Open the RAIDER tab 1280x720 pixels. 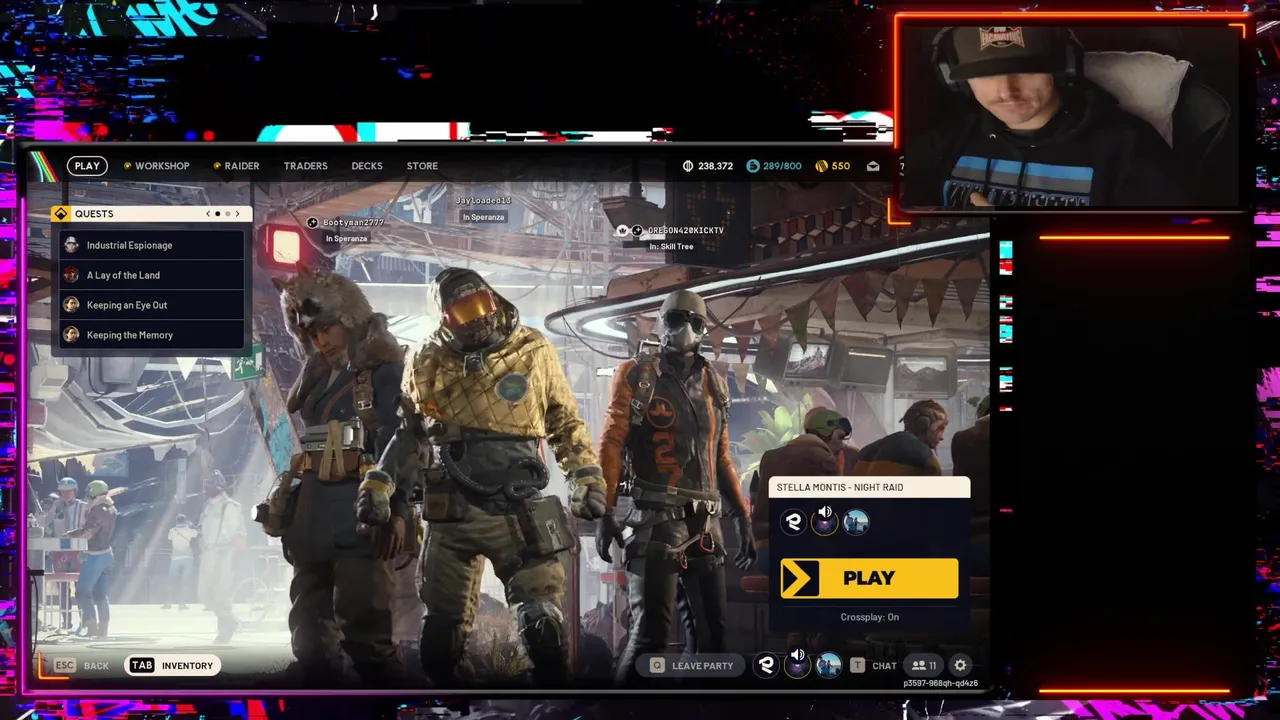tap(242, 166)
